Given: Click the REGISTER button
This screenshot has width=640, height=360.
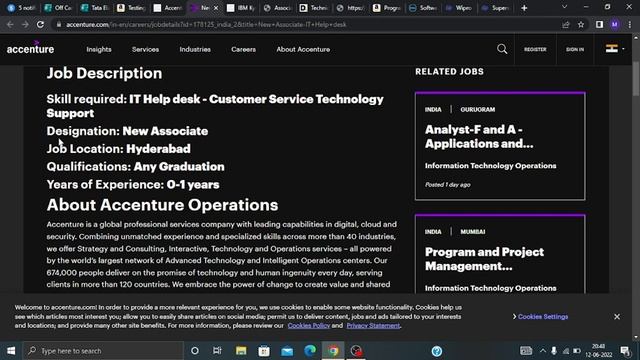Looking at the screenshot, I should click(535, 49).
